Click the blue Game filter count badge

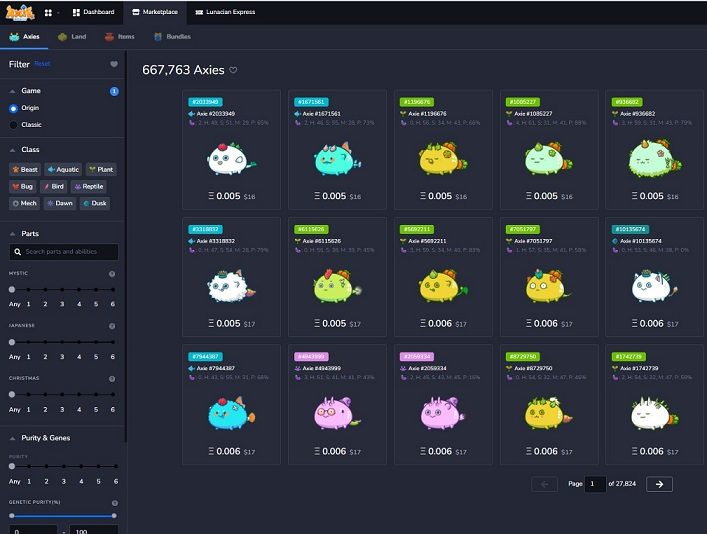(x=115, y=92)
